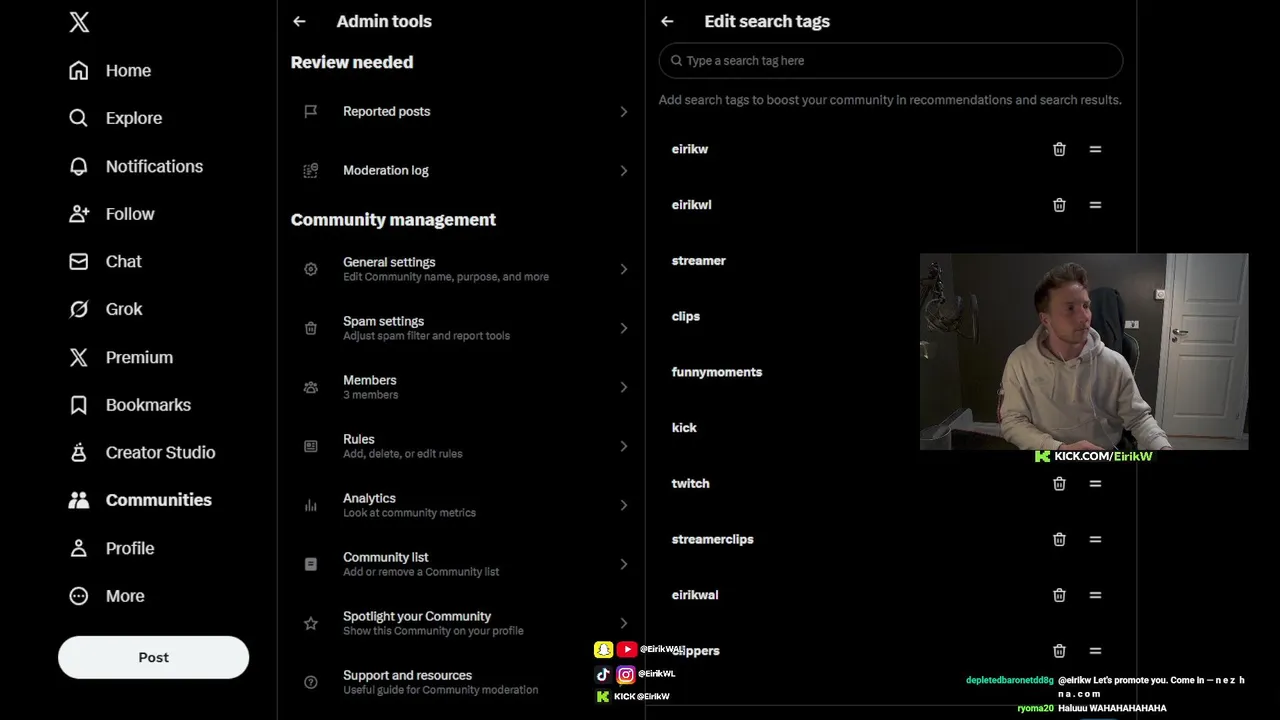Click reorder handle for eirikwal tag

(1095, 595)
